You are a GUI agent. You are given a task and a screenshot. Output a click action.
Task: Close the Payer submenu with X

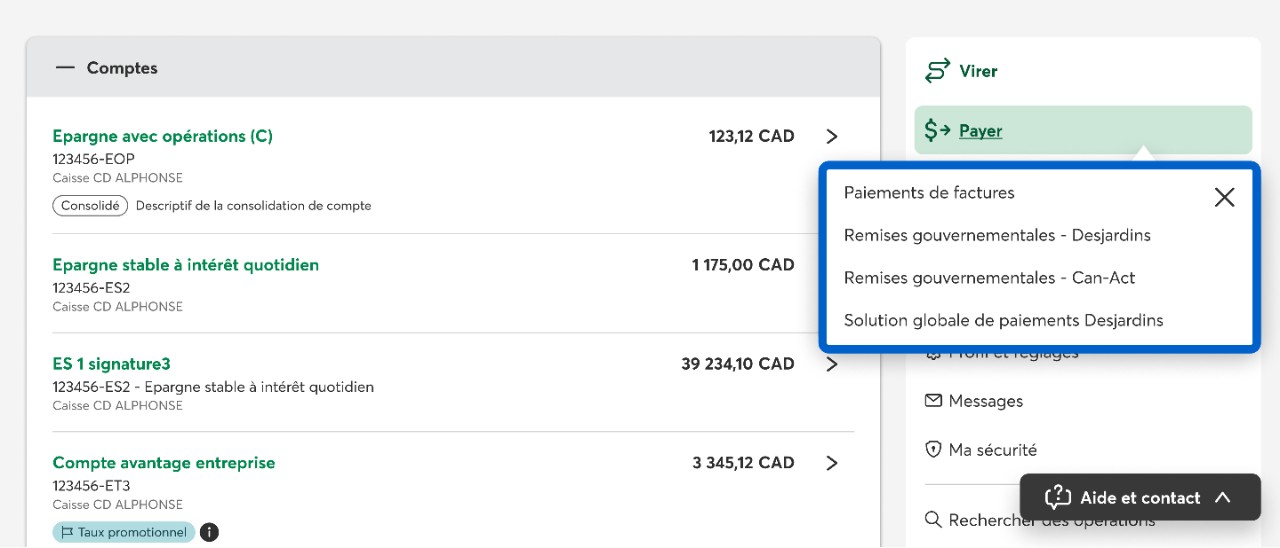click(x=1224, y=197)
